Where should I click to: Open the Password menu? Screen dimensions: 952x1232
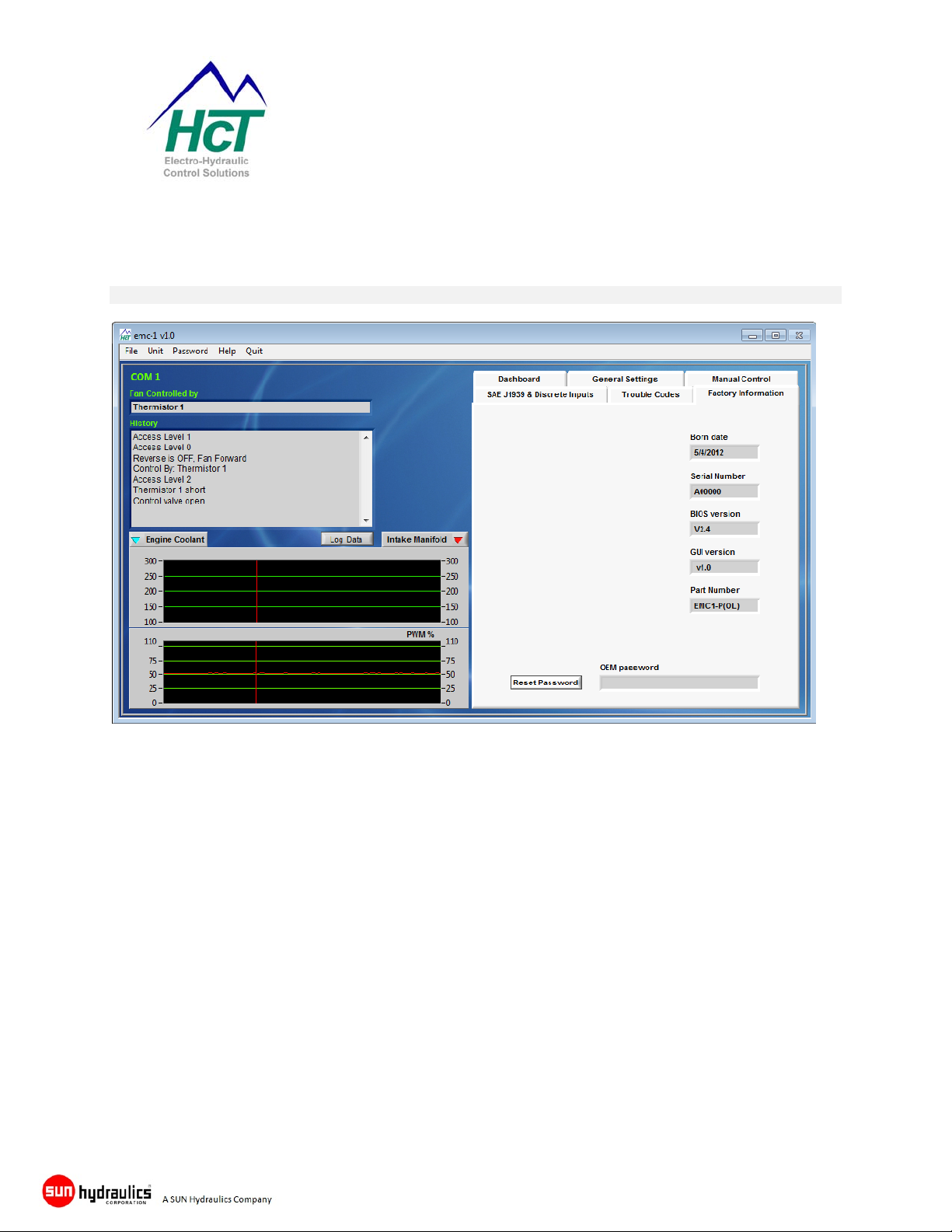coord(190,351)
